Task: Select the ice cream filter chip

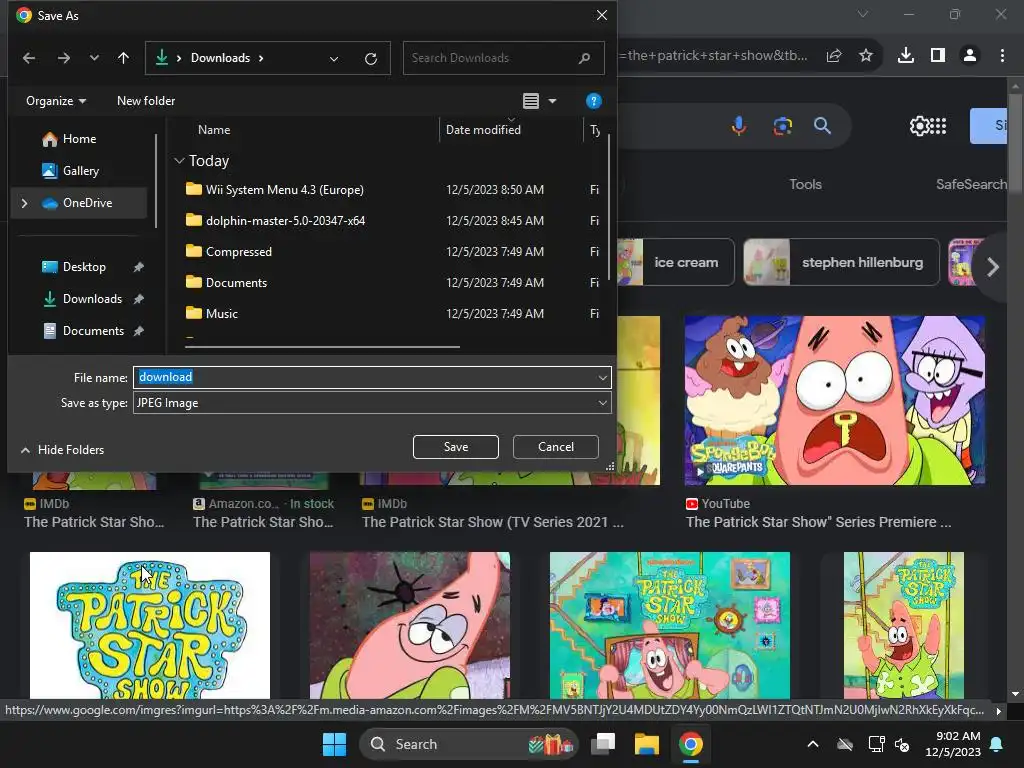Action: tap(676, 263)
